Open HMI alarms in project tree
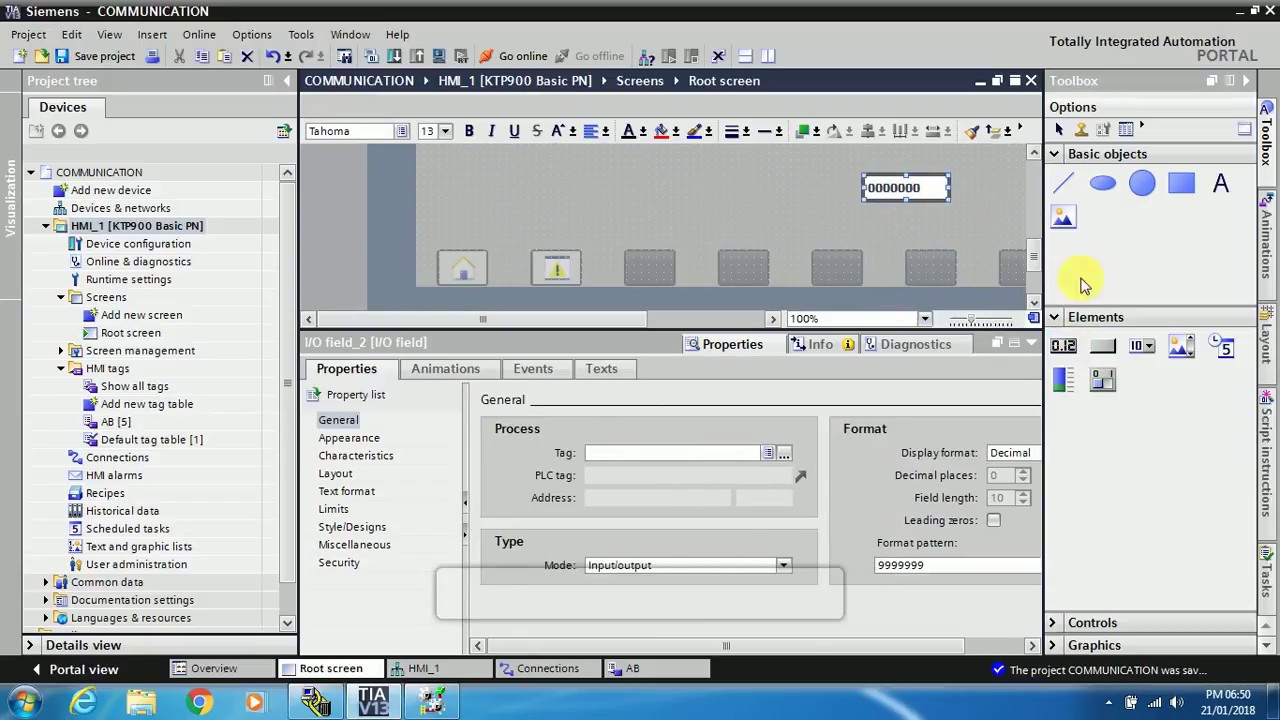Image resolution: width=1280 pixels, height=720 pixels. pyautogui.click(x=113, y=475)
